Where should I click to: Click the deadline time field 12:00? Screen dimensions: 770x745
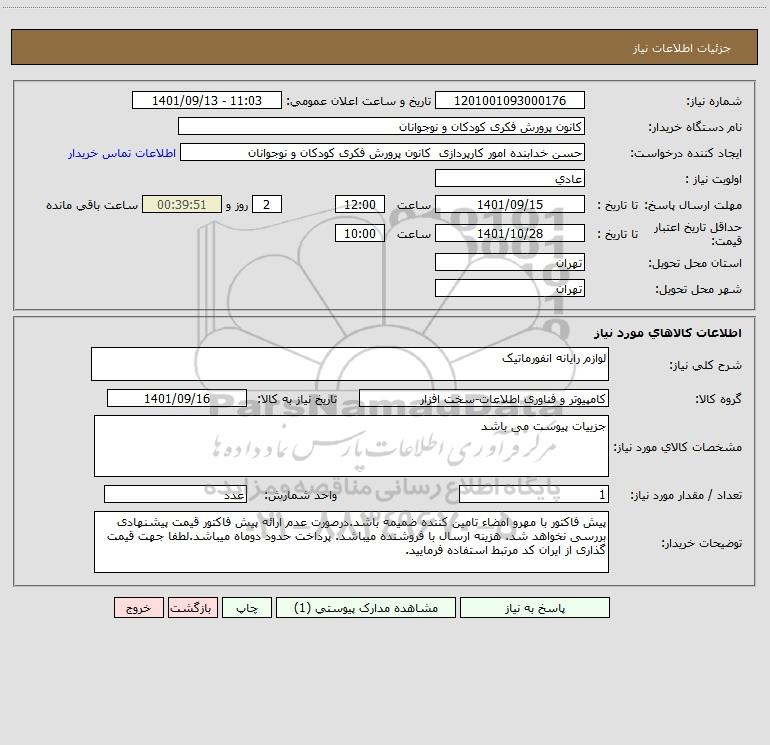[359, 204]
